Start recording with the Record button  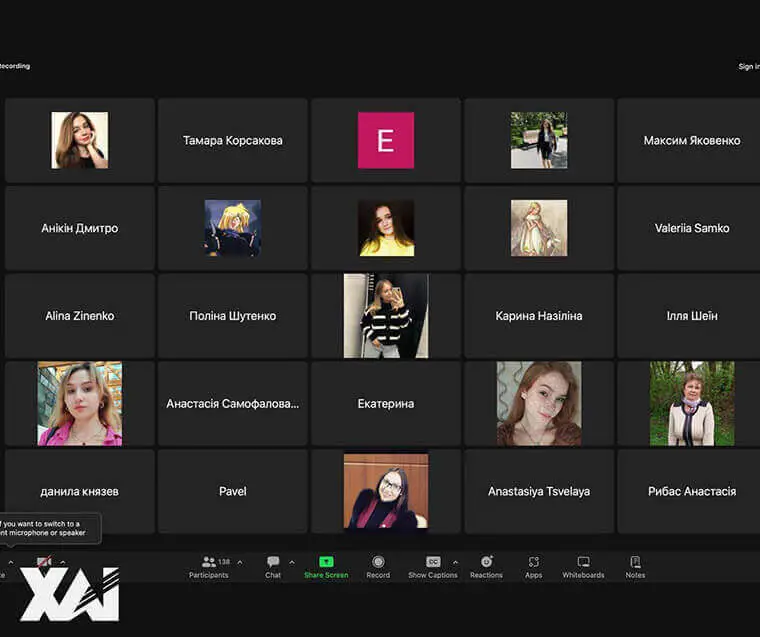pos(378,566)
